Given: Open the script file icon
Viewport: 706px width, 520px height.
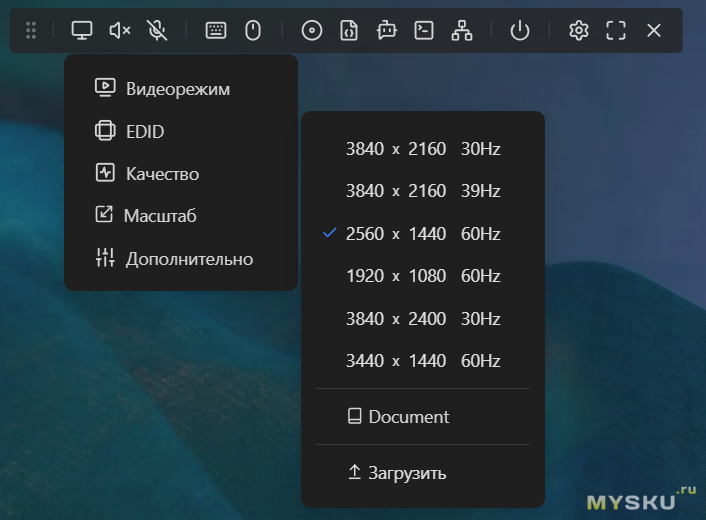Looking at the screenshot, I should pyautogui.click(x=349, y=31).
